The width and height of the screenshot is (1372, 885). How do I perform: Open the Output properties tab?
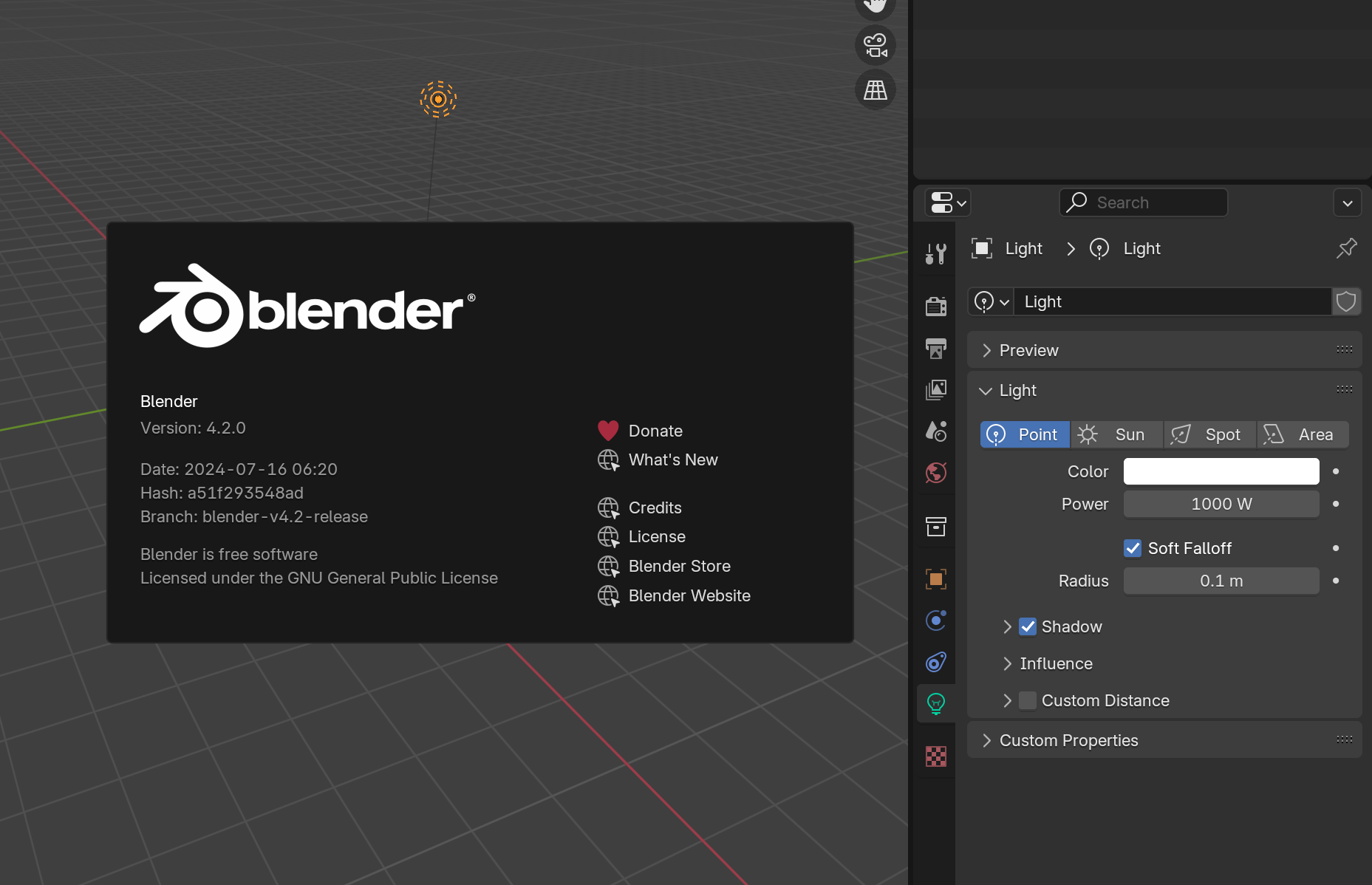(x=936, y=348)
